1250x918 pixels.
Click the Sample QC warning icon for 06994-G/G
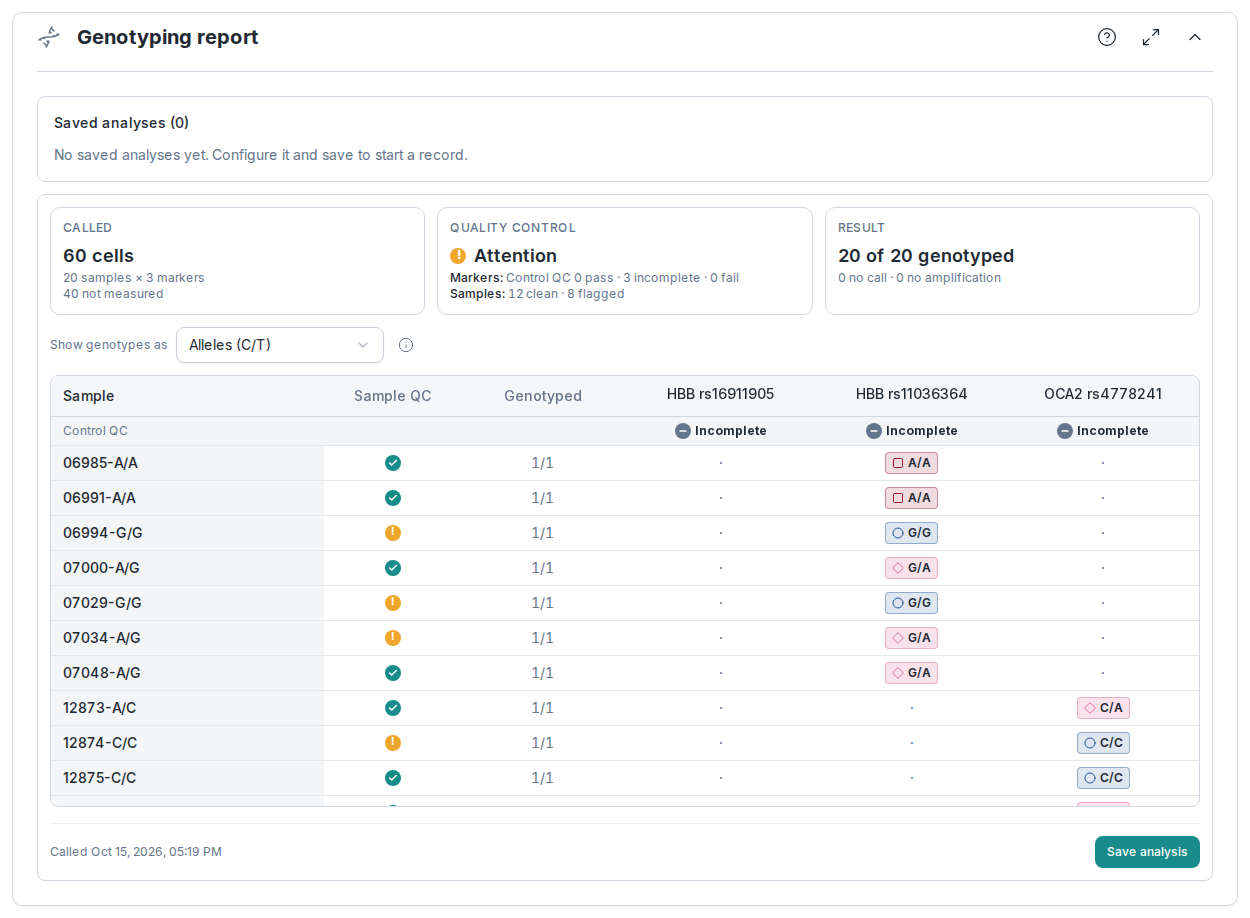coord(393,533)
